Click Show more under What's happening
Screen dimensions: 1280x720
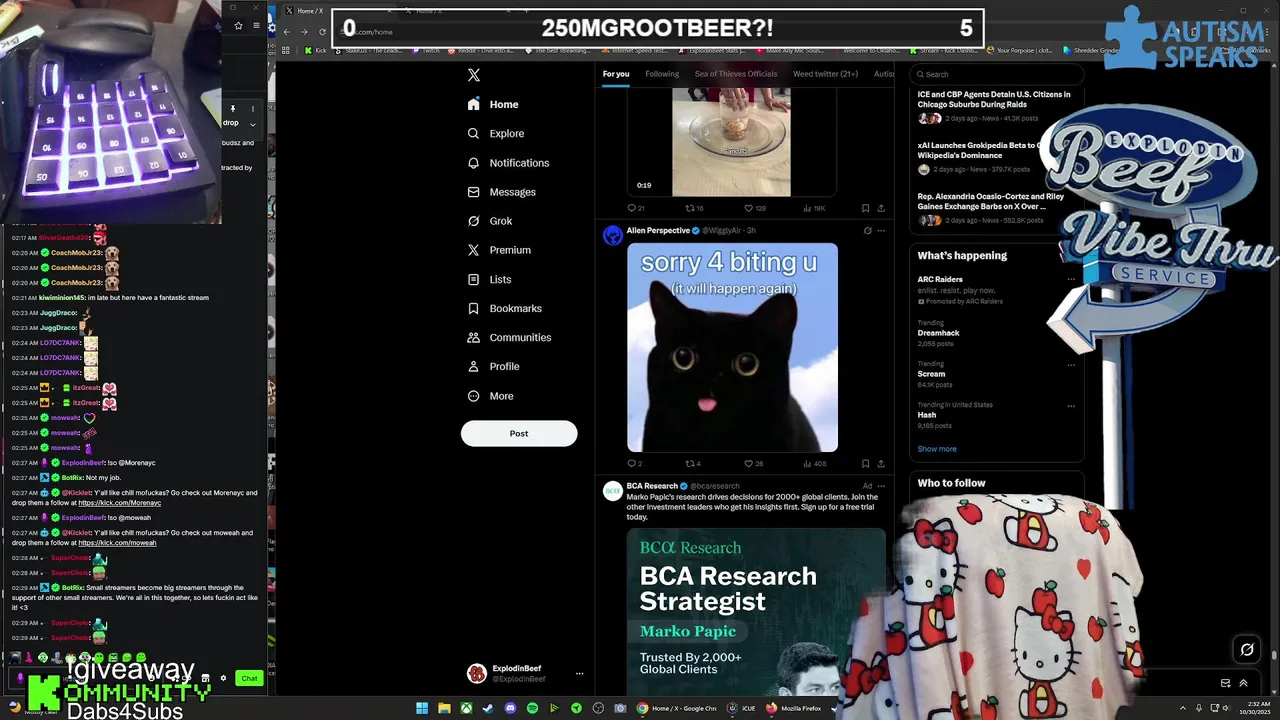pyautogui.click(x=937, y=449)
